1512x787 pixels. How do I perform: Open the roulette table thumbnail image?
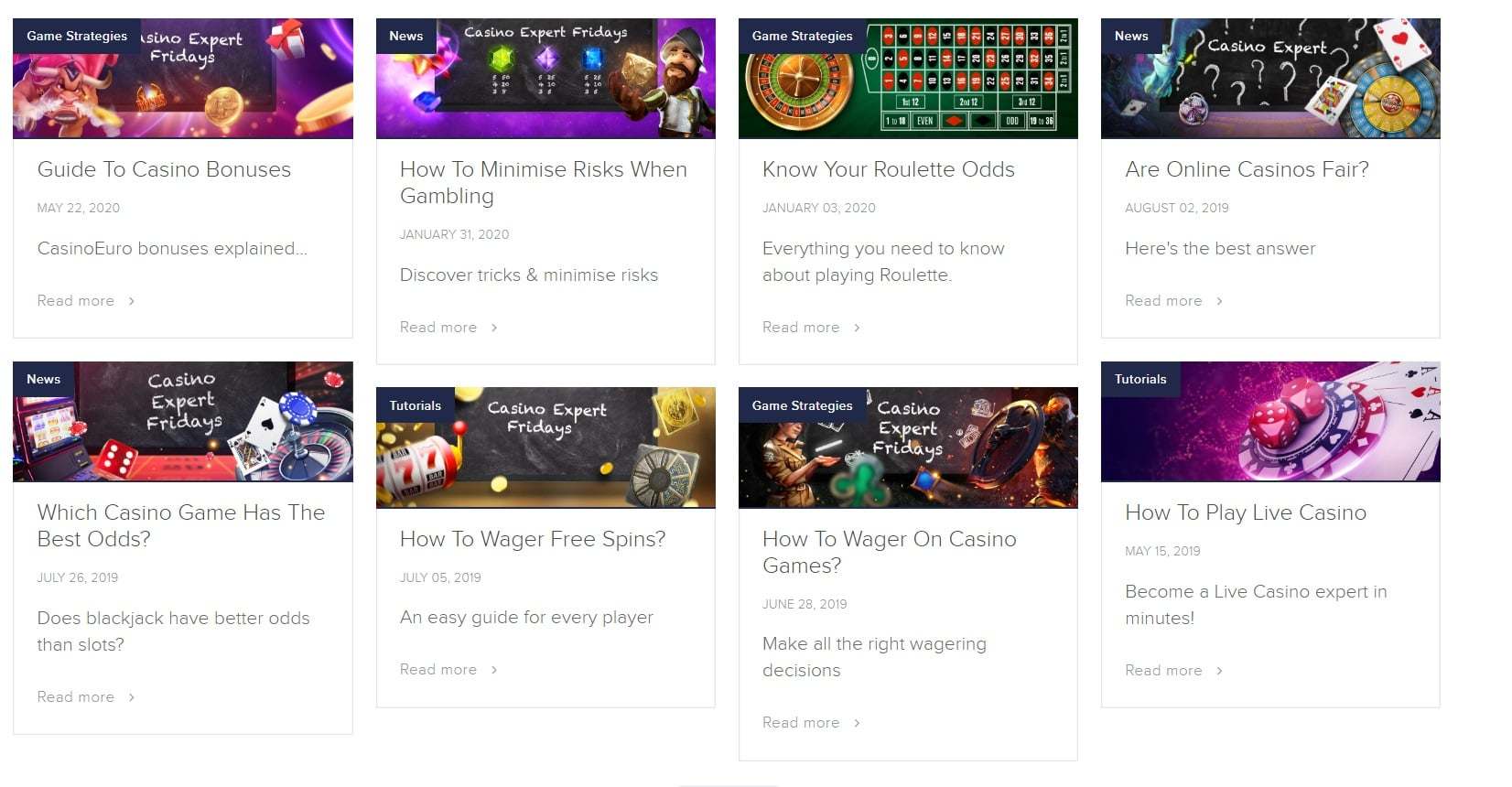(x=908, y=79)
